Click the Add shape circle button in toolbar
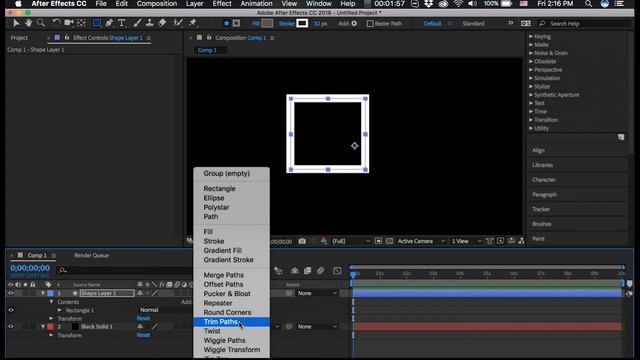 pyautogui.click(x=354, y=24)
